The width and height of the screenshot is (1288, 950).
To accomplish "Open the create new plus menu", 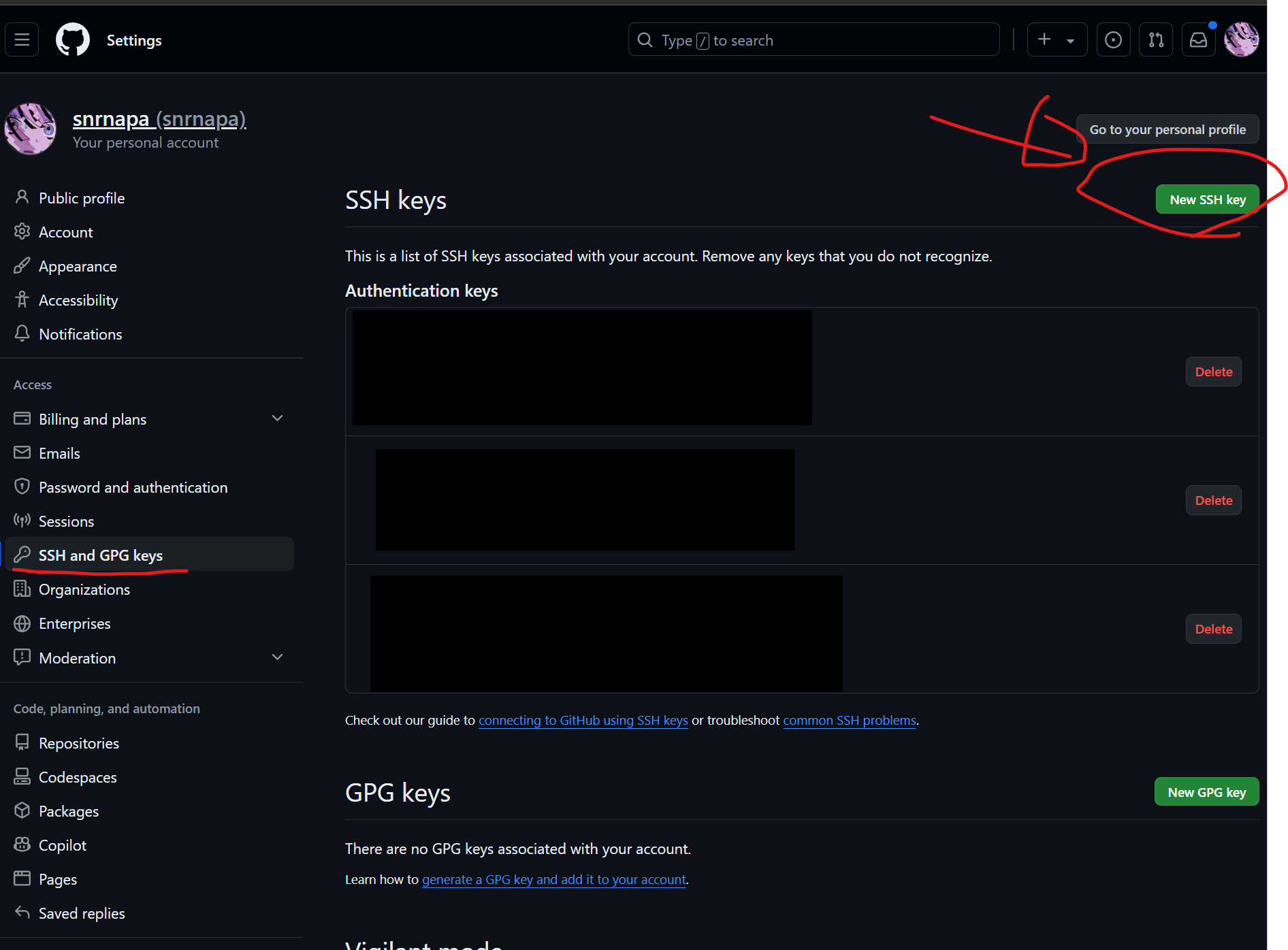I will (x=1044, y=39).
